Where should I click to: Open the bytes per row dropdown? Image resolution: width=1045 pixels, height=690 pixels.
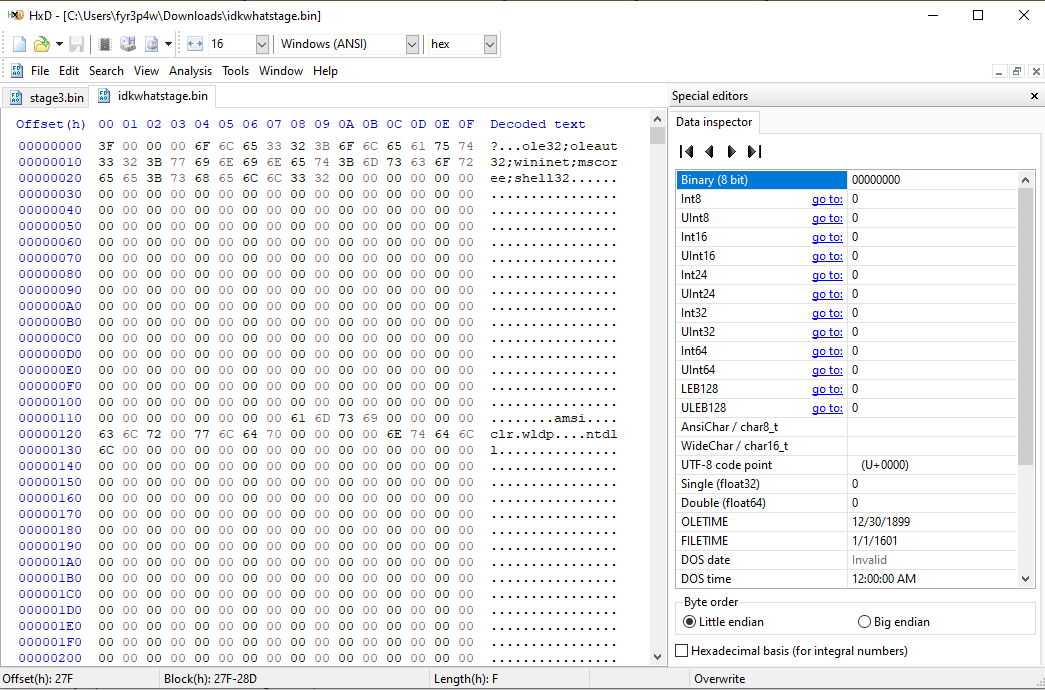click(262, 44)
